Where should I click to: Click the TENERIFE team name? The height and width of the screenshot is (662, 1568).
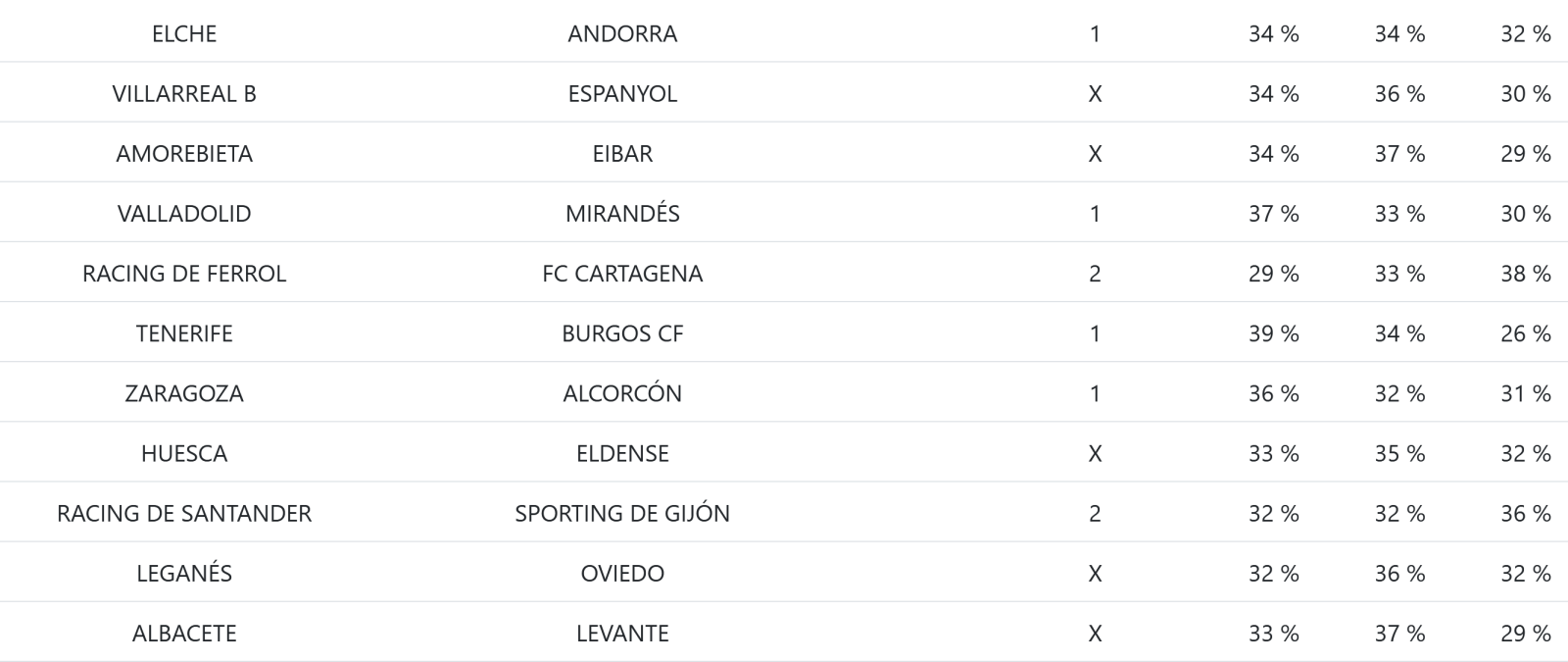[184, 333]
